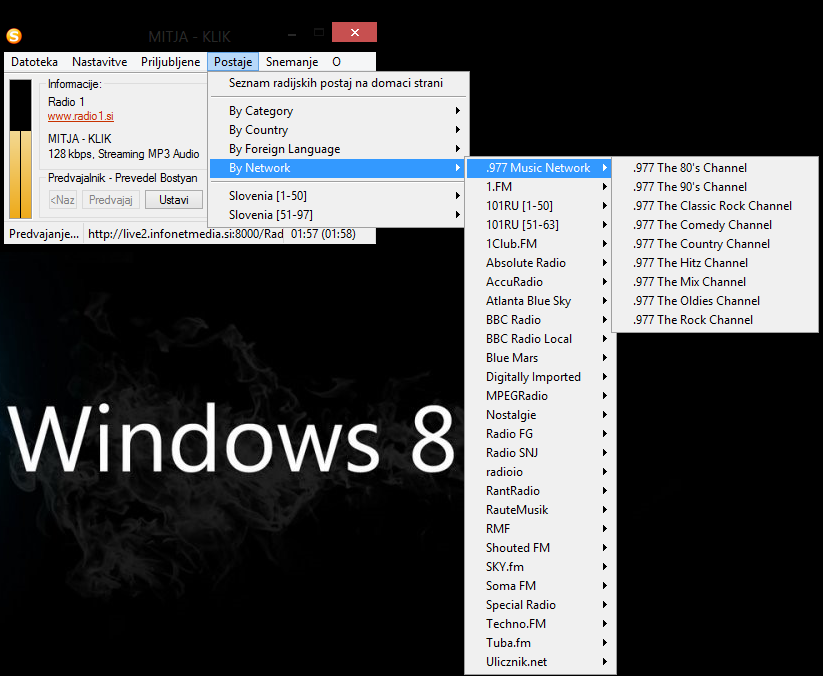
Task: Expand the By Foreign Language submenu
Action: pos(339,149)
